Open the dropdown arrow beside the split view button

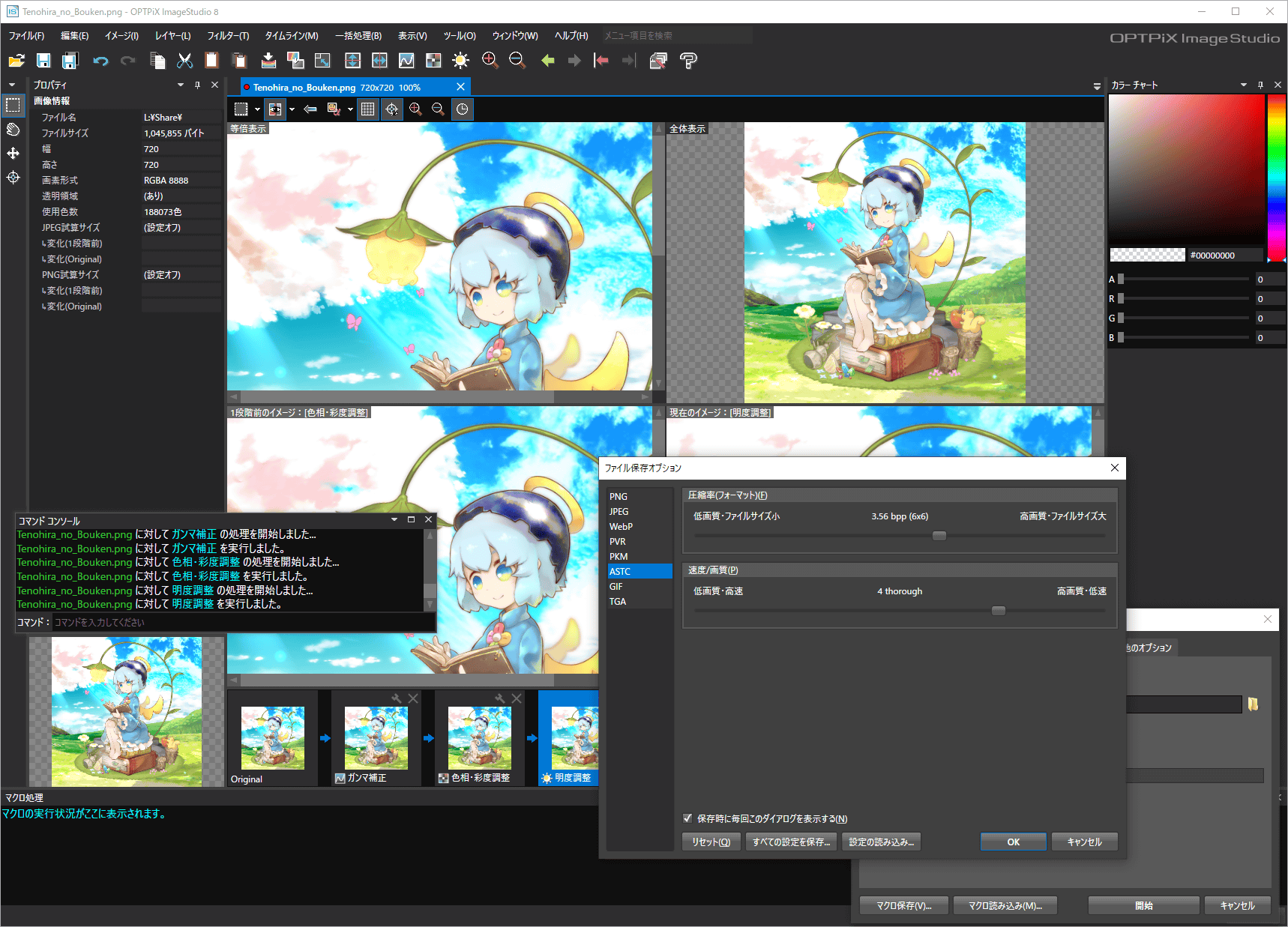pos(292,109)
